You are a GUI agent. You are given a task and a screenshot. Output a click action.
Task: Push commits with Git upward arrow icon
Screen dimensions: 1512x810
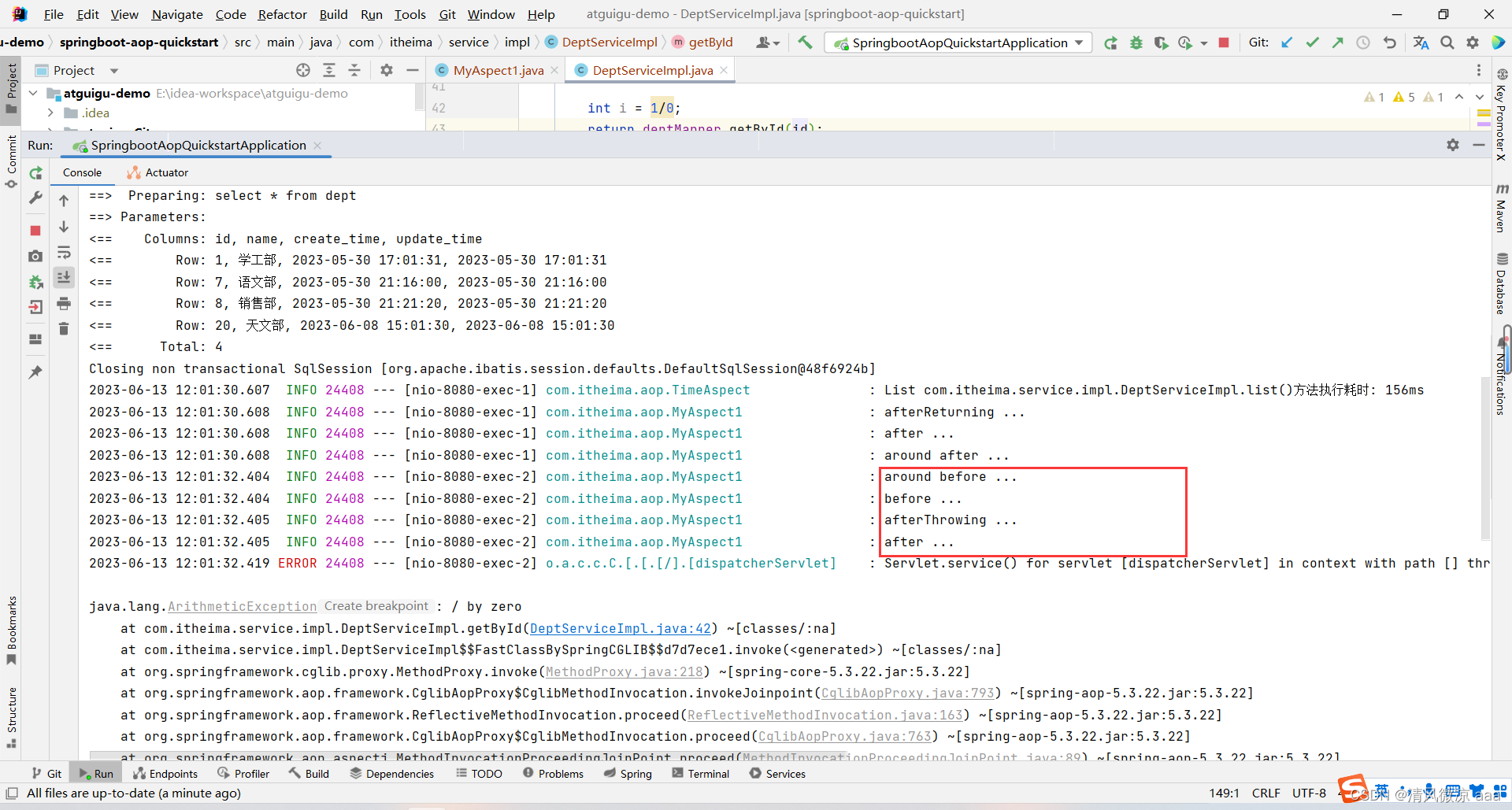[1337, 43]
